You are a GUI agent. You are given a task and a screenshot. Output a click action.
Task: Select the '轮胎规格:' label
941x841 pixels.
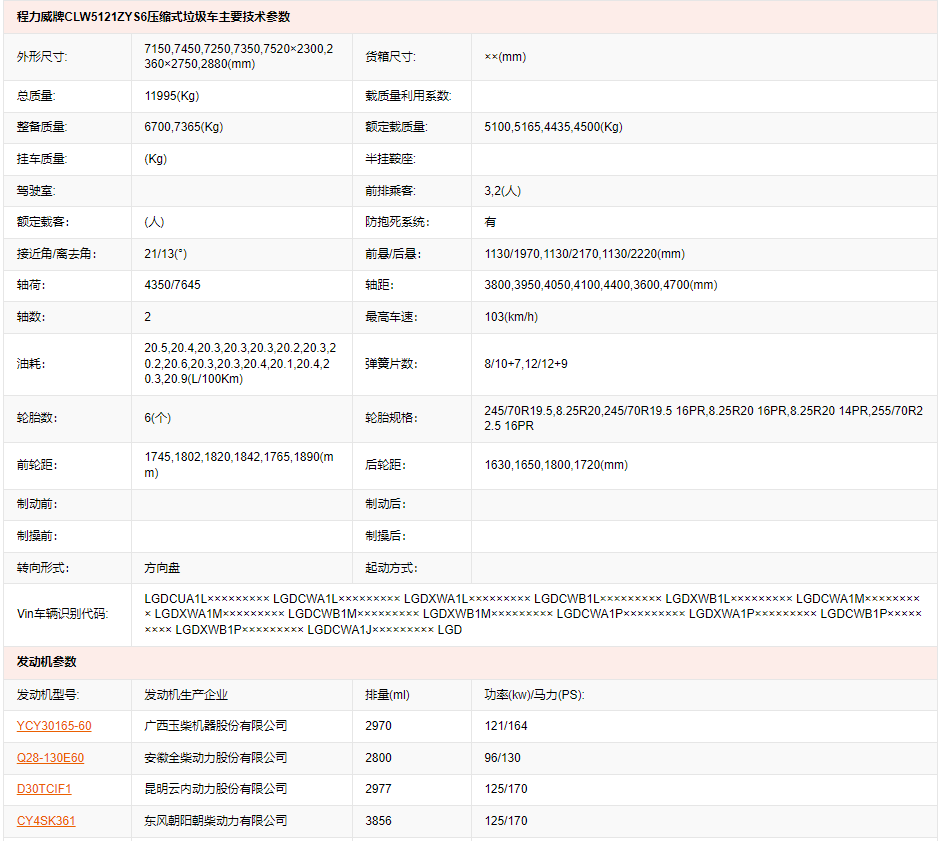[391, 418]
